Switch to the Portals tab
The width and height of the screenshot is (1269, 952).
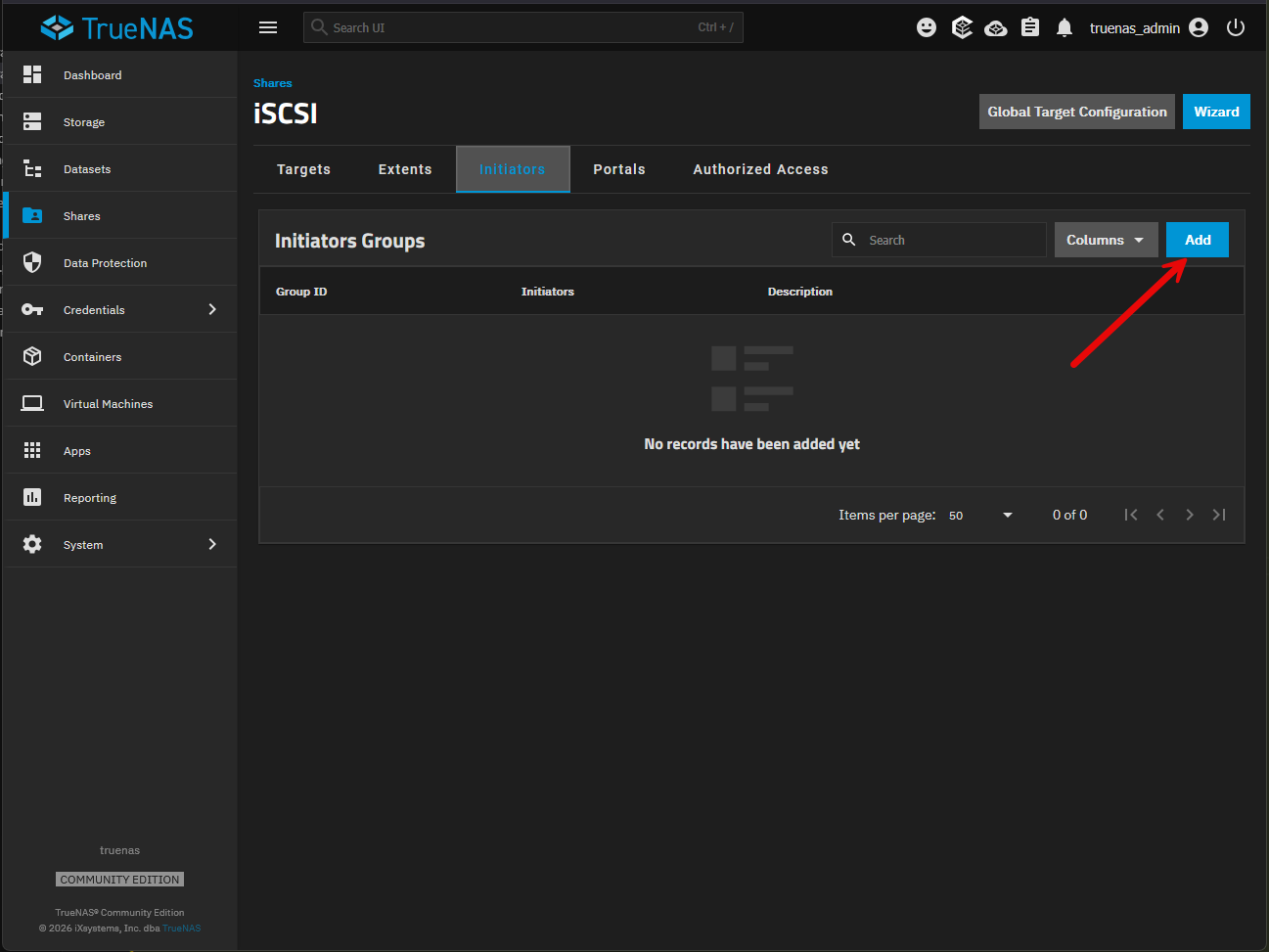(x=619, y=169)
